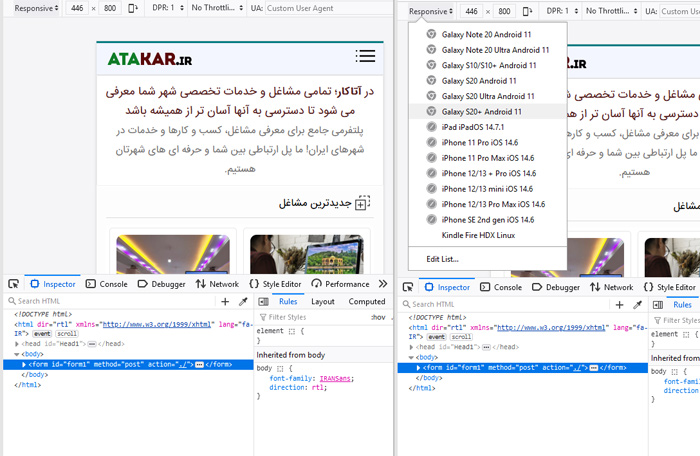Screen dimensions: 700x456
Task: Focus Filter Styles field in left devtools
Action: 312,317
